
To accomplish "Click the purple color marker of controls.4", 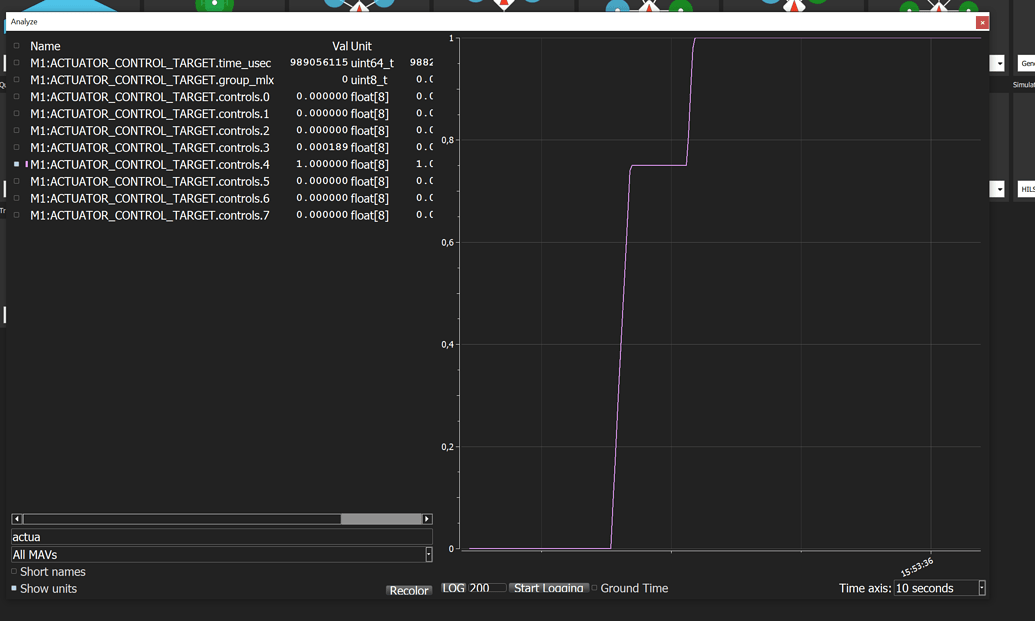I will pos(26,164).
